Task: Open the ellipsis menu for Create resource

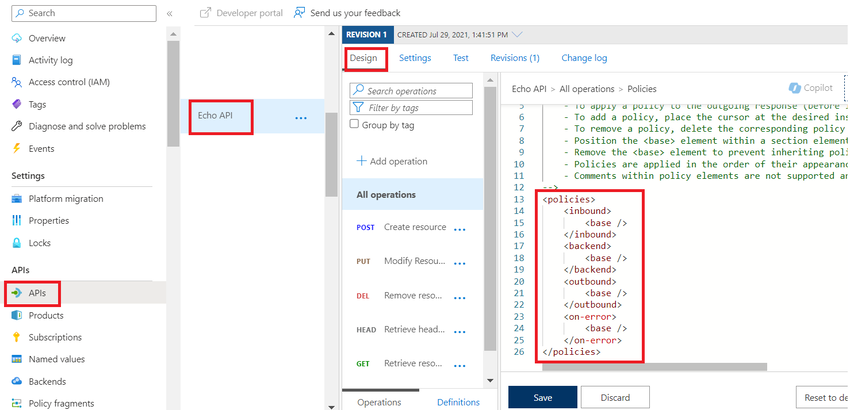Action: pyautogui.click(x=460, y=229)
